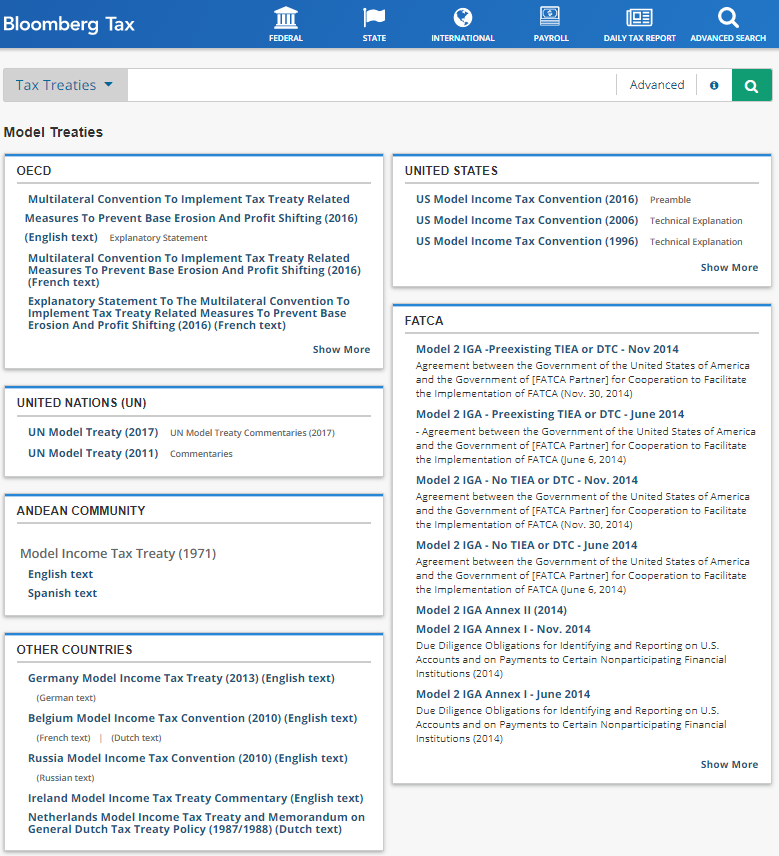
Task: Open the Daily Tax Report newspaper icon
Action: (x=639, y=18)
